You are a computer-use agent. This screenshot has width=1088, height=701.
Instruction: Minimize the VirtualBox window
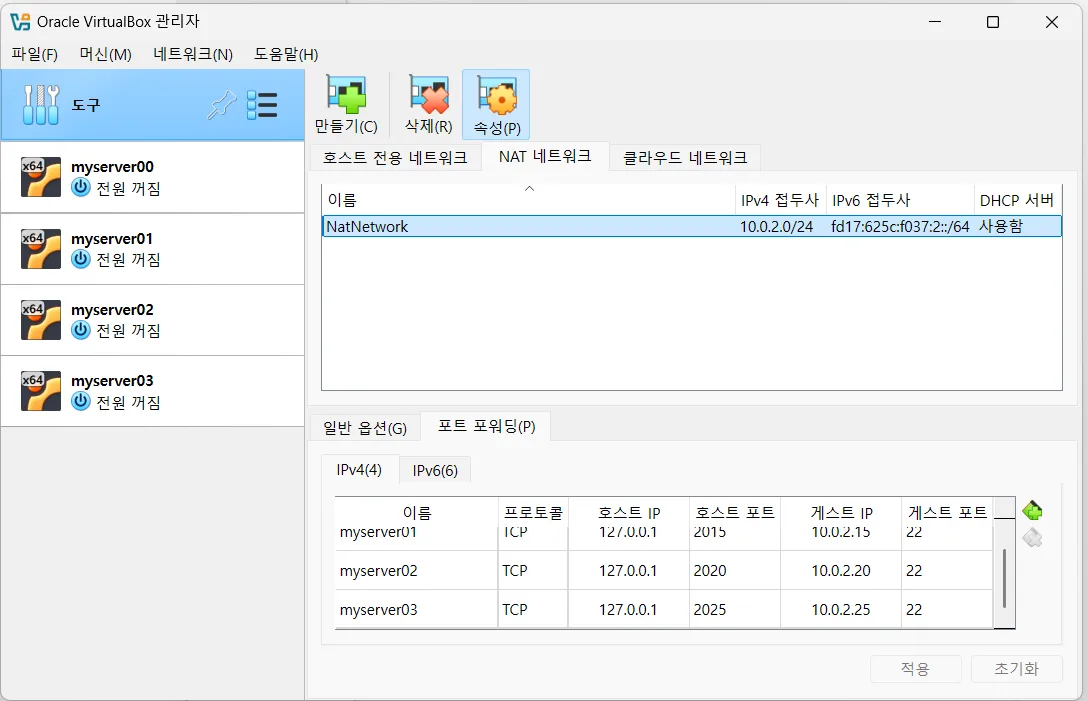click(935, 22)
